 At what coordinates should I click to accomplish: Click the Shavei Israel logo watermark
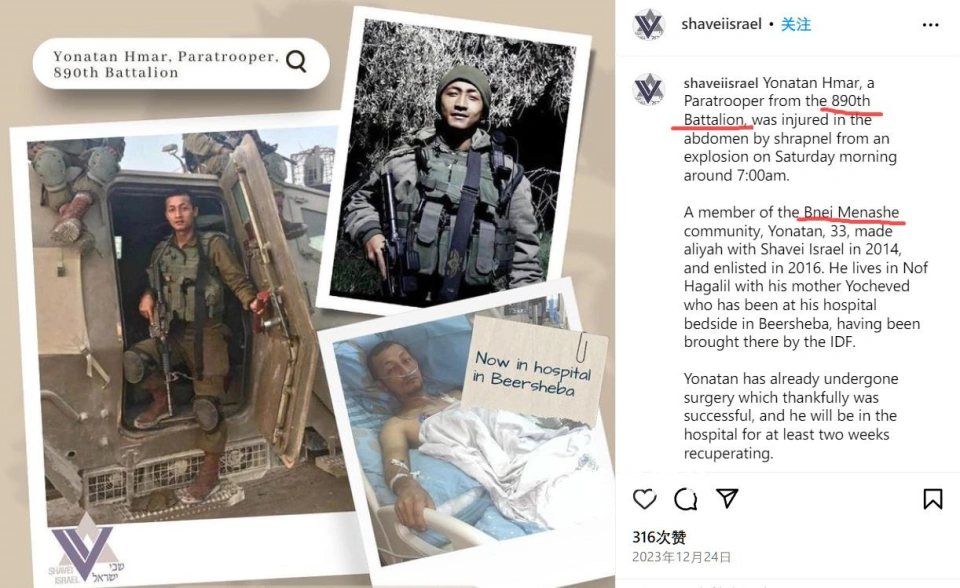pyautogui.click(x=85, y=549)
